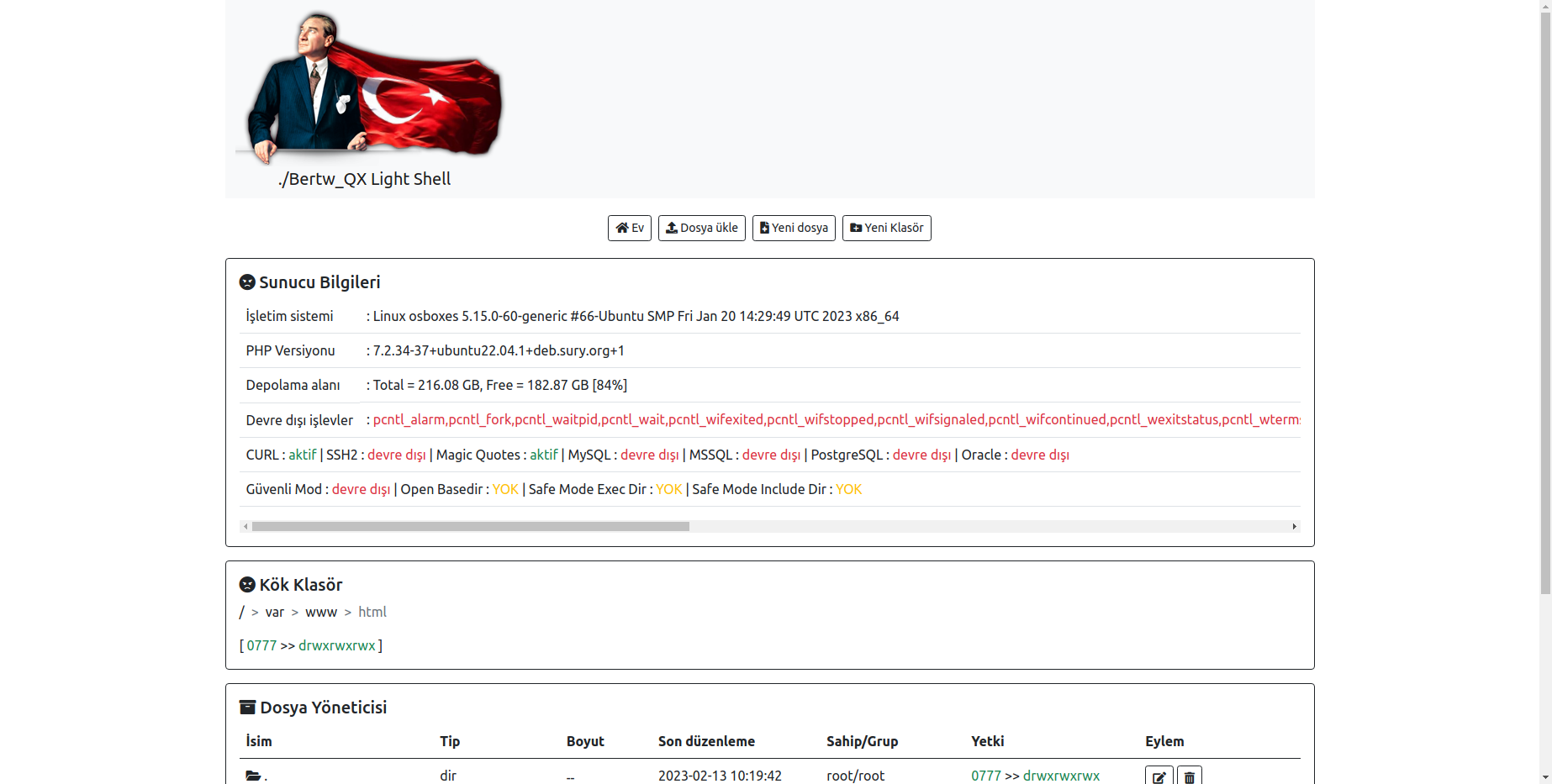The width and height of the screenshot is (1552, 784).
Task: Click the file-plus icon in Yeni dosya
Action: (764, 228)
